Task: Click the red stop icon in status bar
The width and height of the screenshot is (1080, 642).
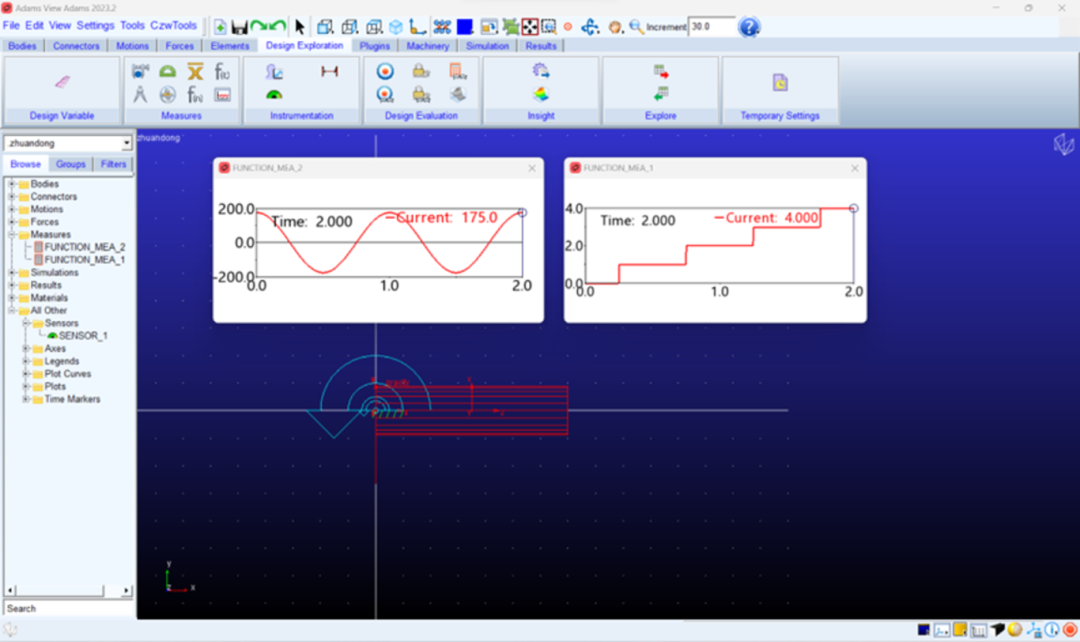Action: point(1070,630)
